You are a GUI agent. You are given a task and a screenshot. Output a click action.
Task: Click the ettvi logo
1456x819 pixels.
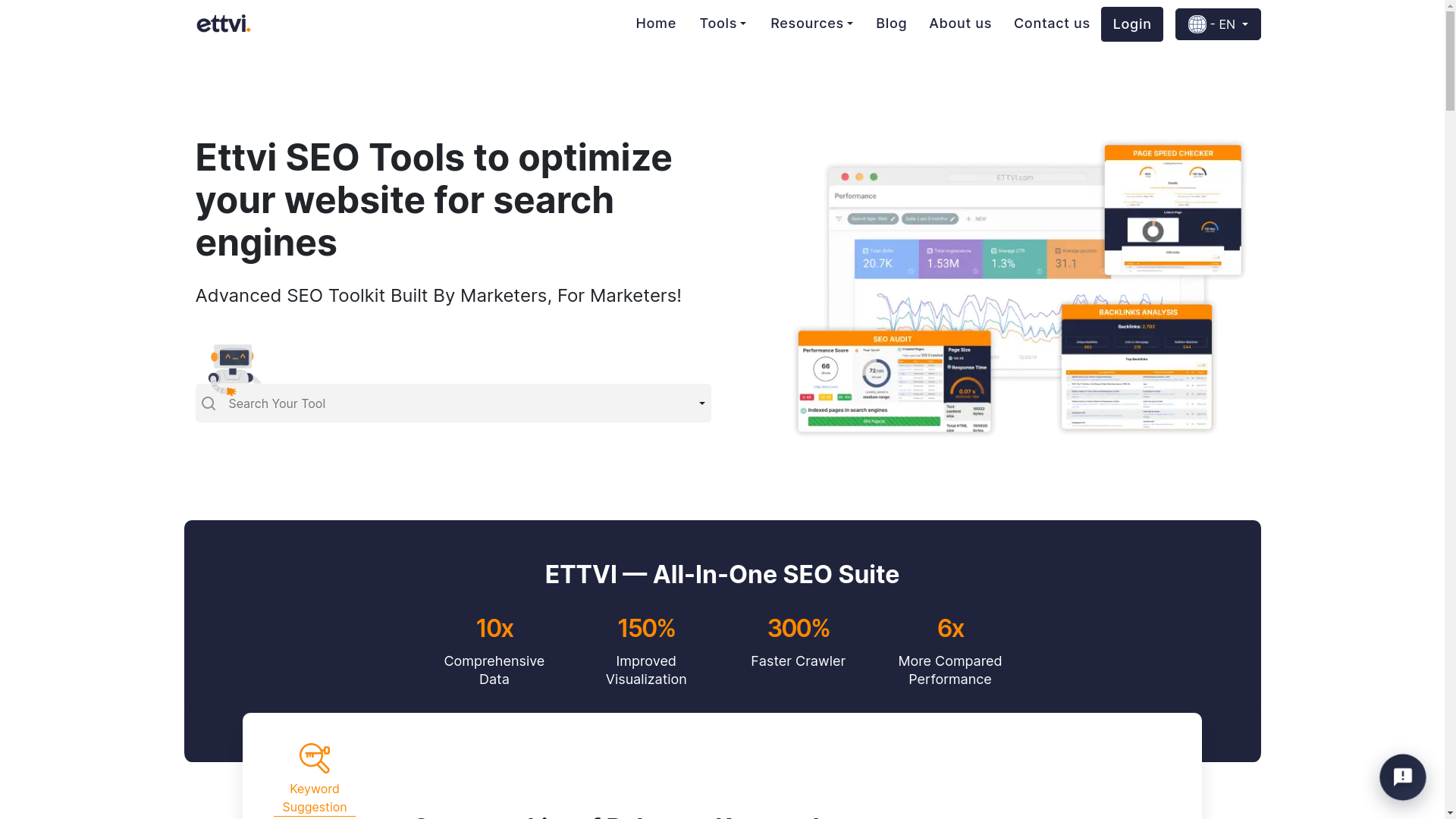(223, 24)
